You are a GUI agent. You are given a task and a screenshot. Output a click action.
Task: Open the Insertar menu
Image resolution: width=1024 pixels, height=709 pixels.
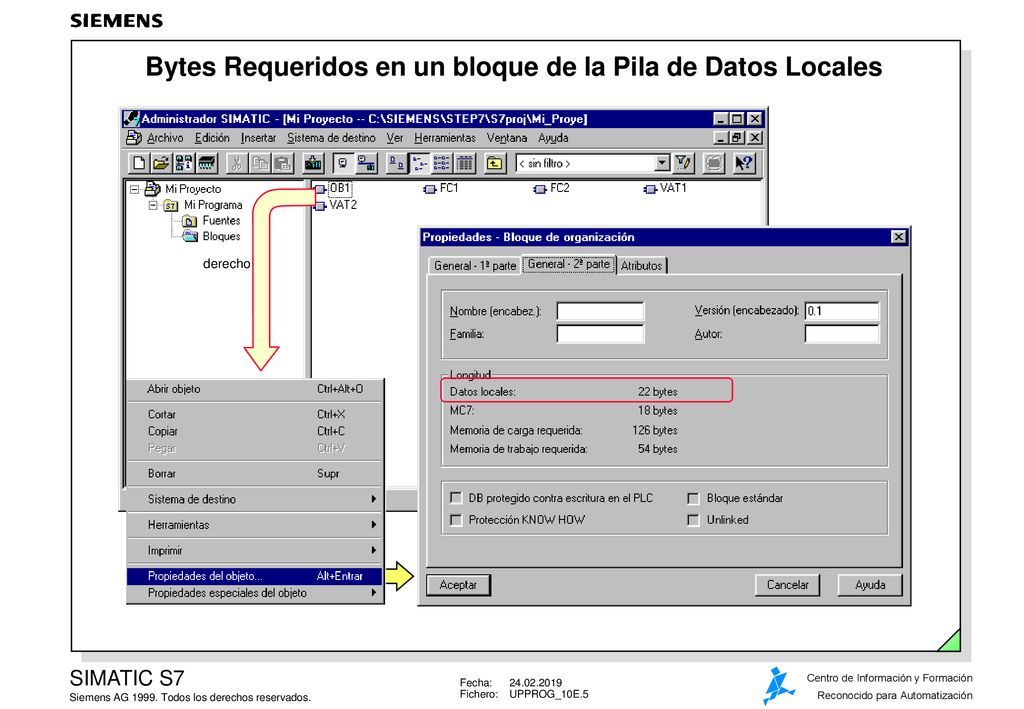[258, 138]
